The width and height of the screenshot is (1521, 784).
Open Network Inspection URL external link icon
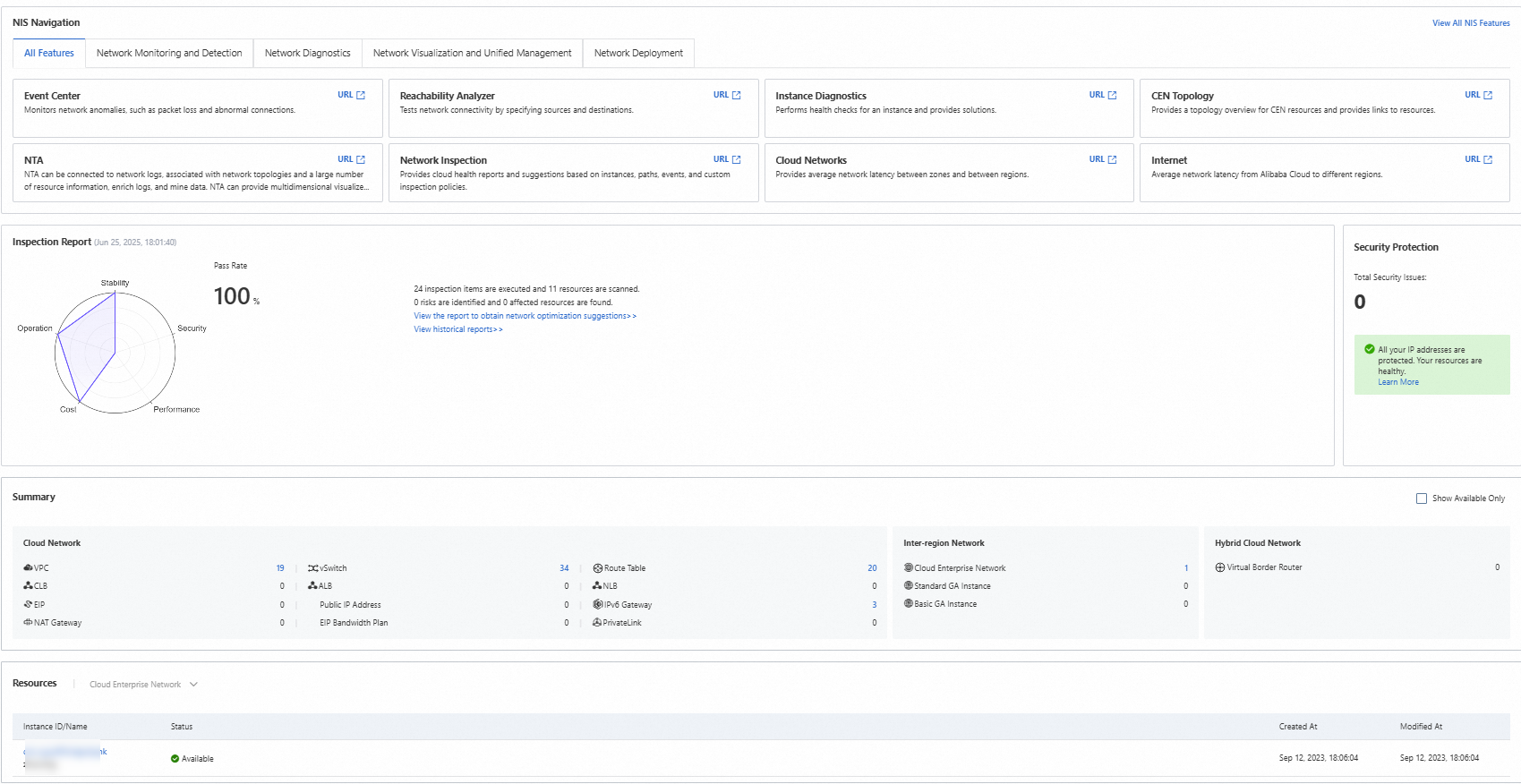coord(737,159)
